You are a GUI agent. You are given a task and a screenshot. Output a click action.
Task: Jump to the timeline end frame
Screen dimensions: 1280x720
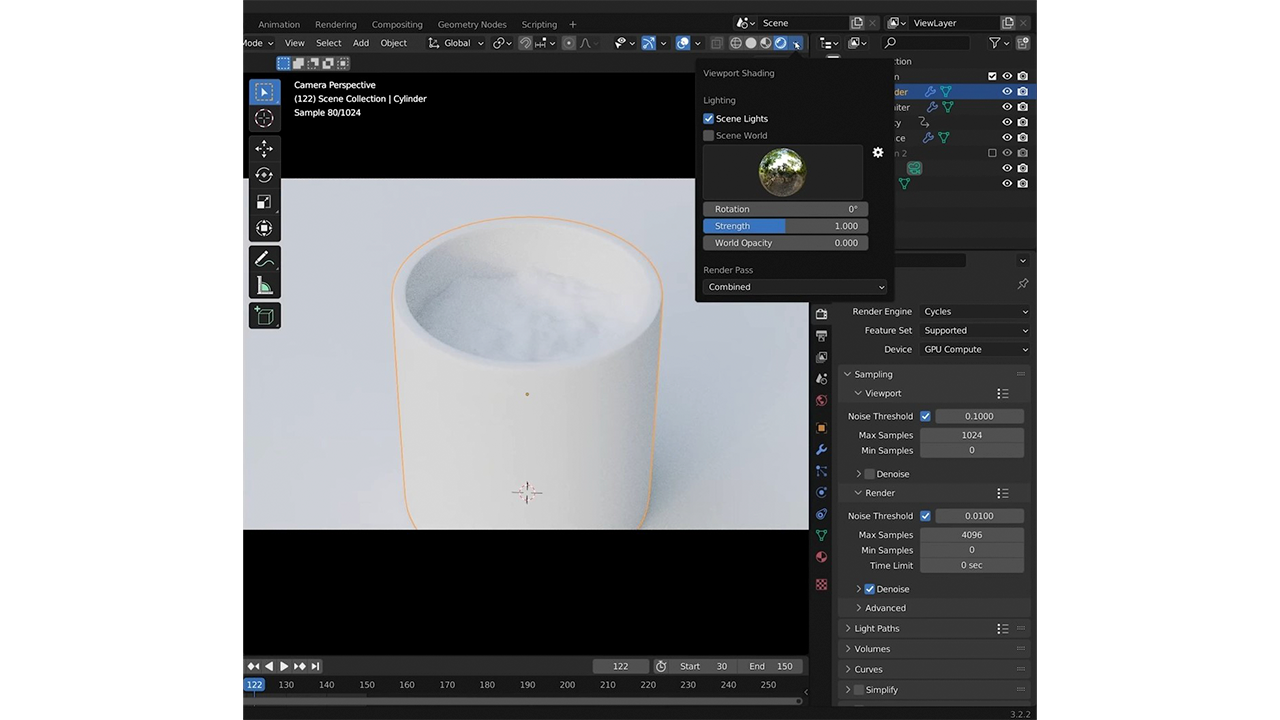point(315,666)
